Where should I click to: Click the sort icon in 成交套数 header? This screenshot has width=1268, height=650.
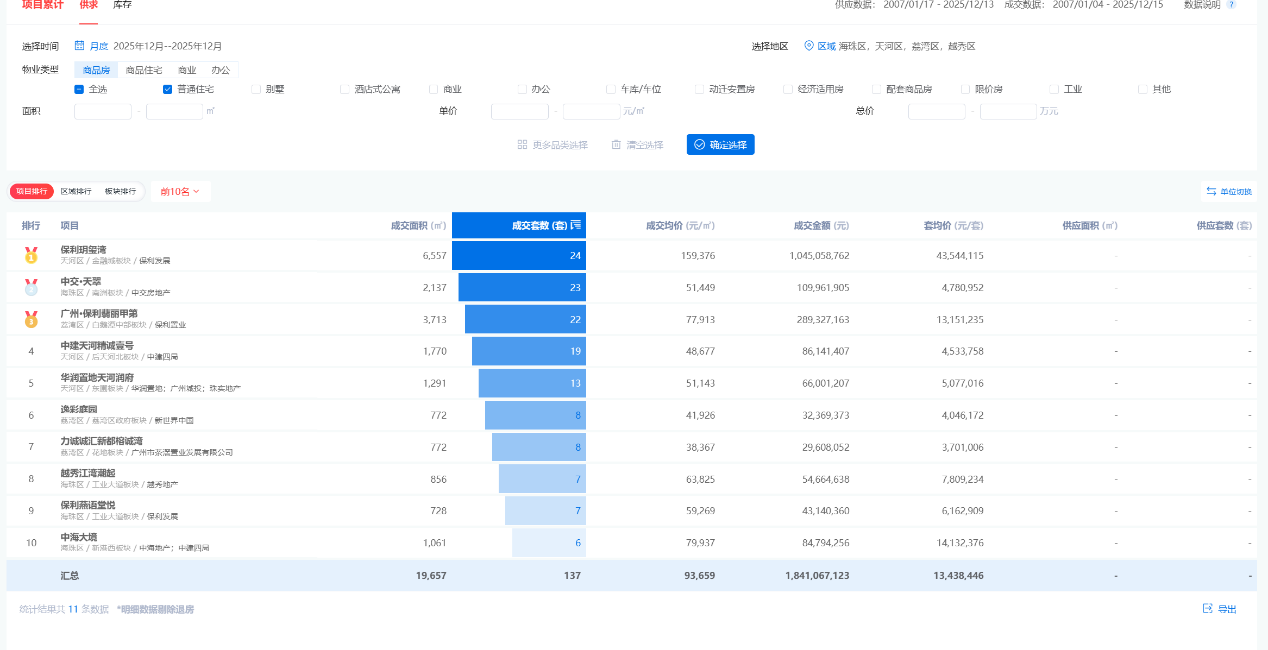(x=575, y=226)
